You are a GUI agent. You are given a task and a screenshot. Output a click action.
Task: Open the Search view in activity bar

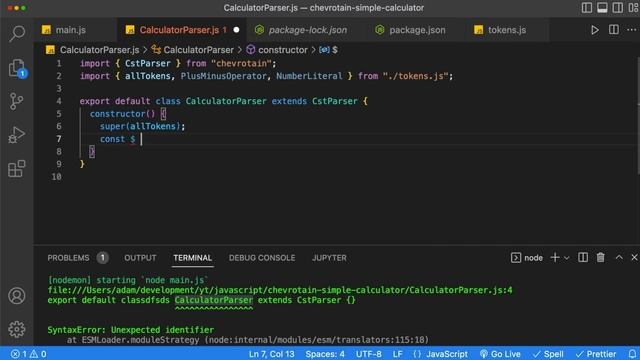tap(17, 33)
